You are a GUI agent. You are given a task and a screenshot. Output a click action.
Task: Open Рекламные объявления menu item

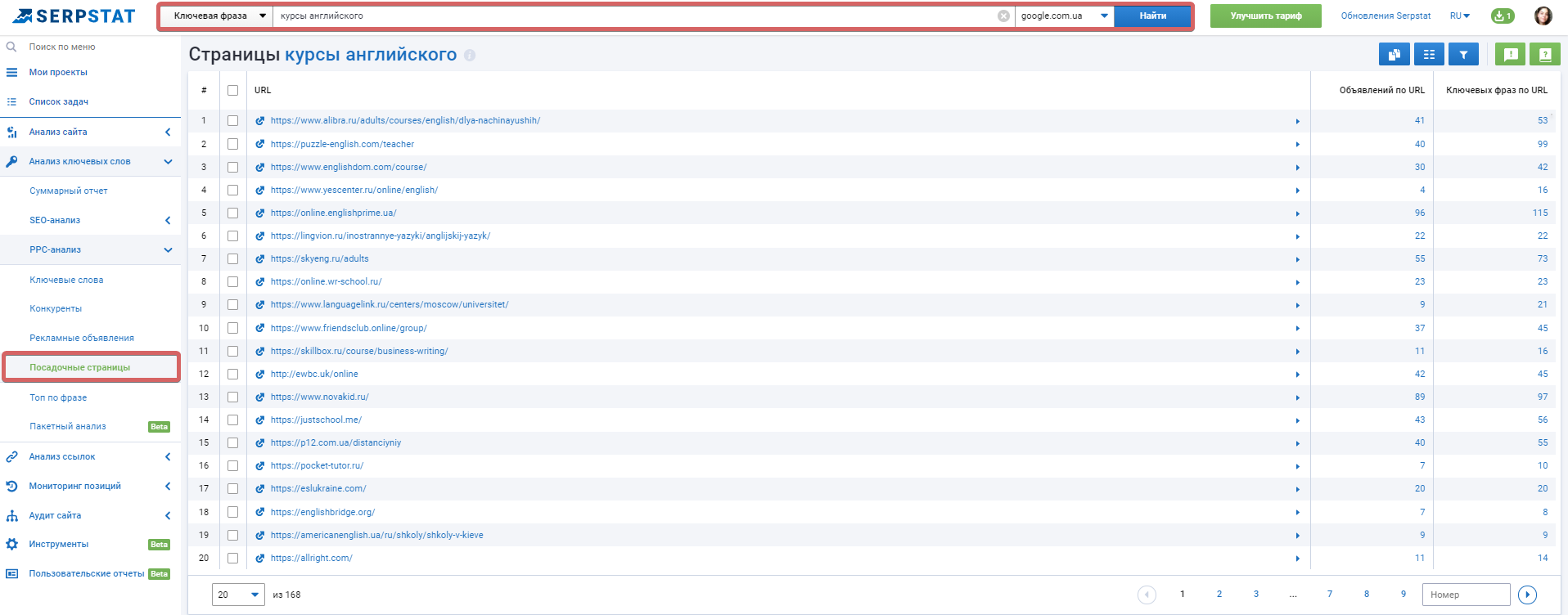82,338
